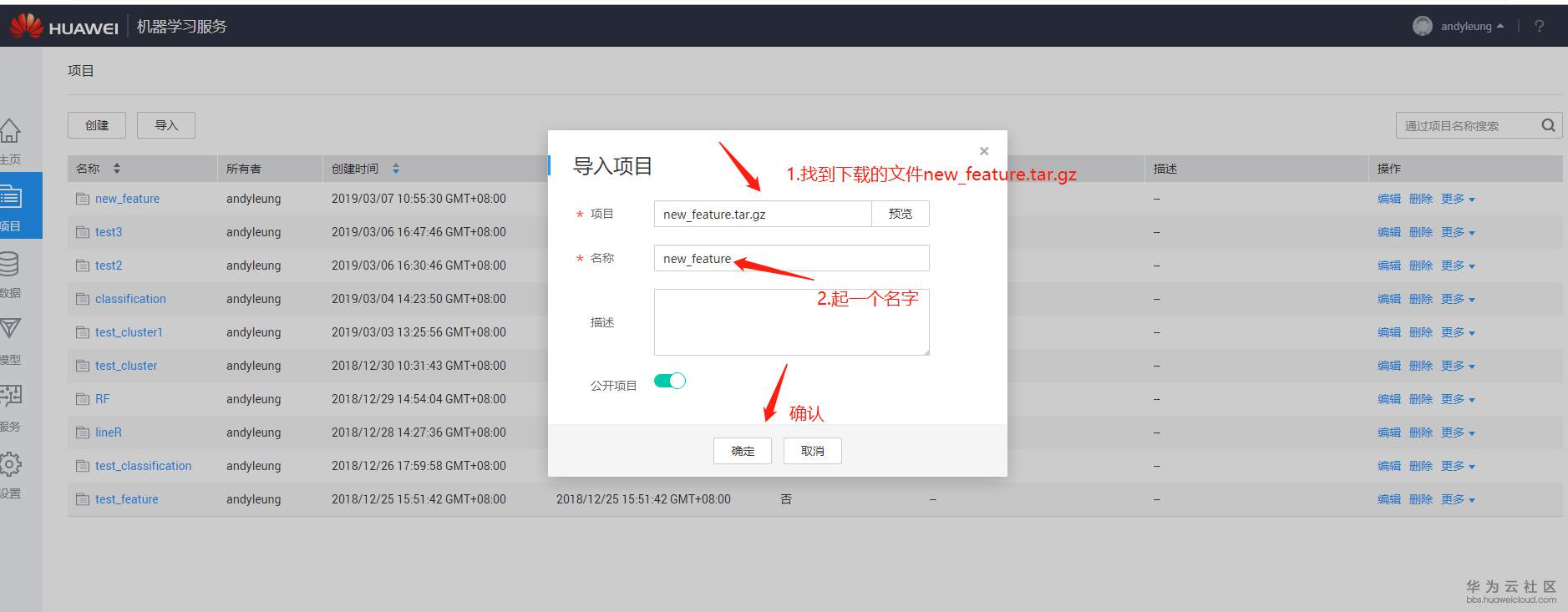Expand 更多 menu for test_cluster row
Screen dimensions: 1568x612
(1458, 366)
